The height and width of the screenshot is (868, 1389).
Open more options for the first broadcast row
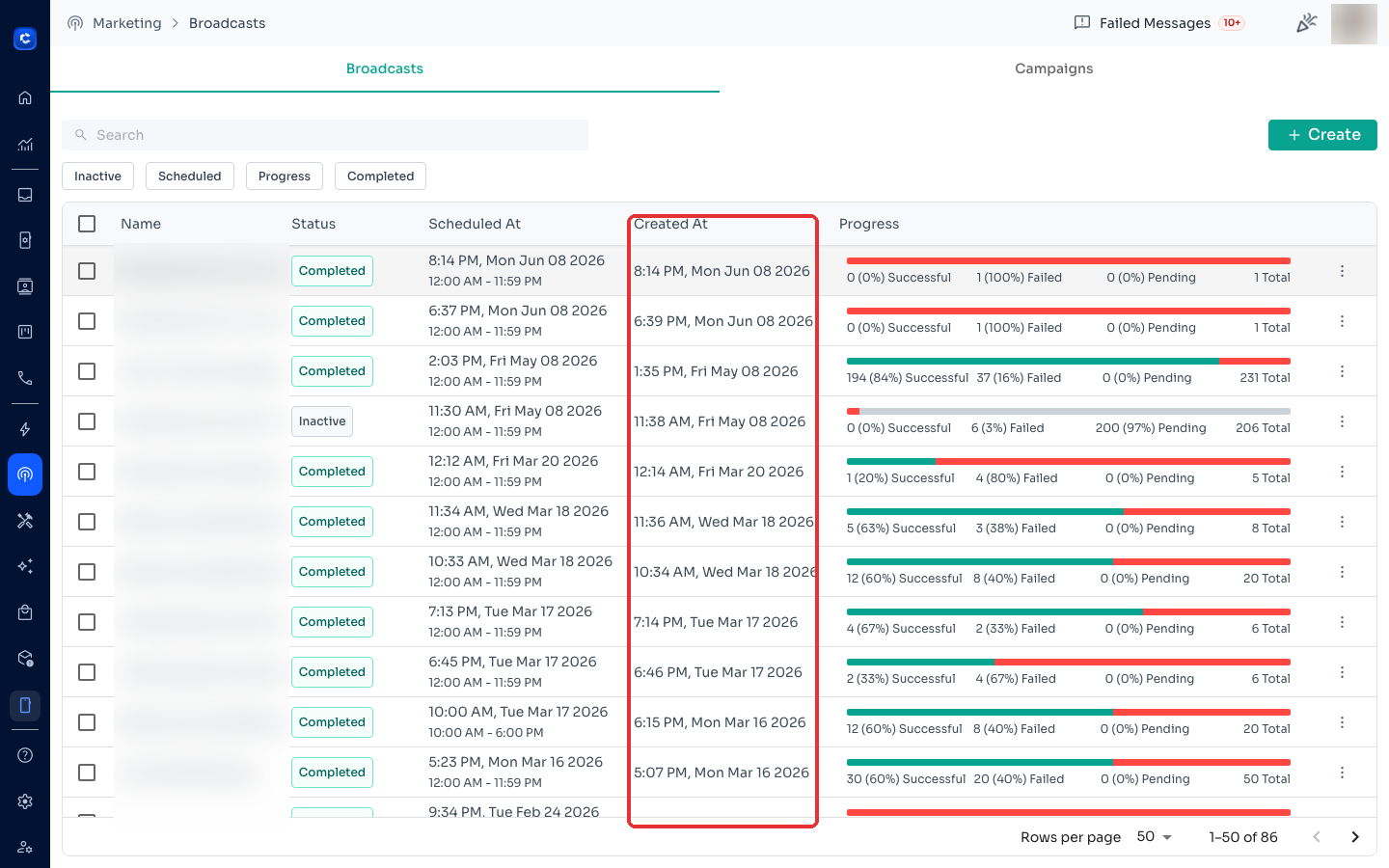point(1342,271)
